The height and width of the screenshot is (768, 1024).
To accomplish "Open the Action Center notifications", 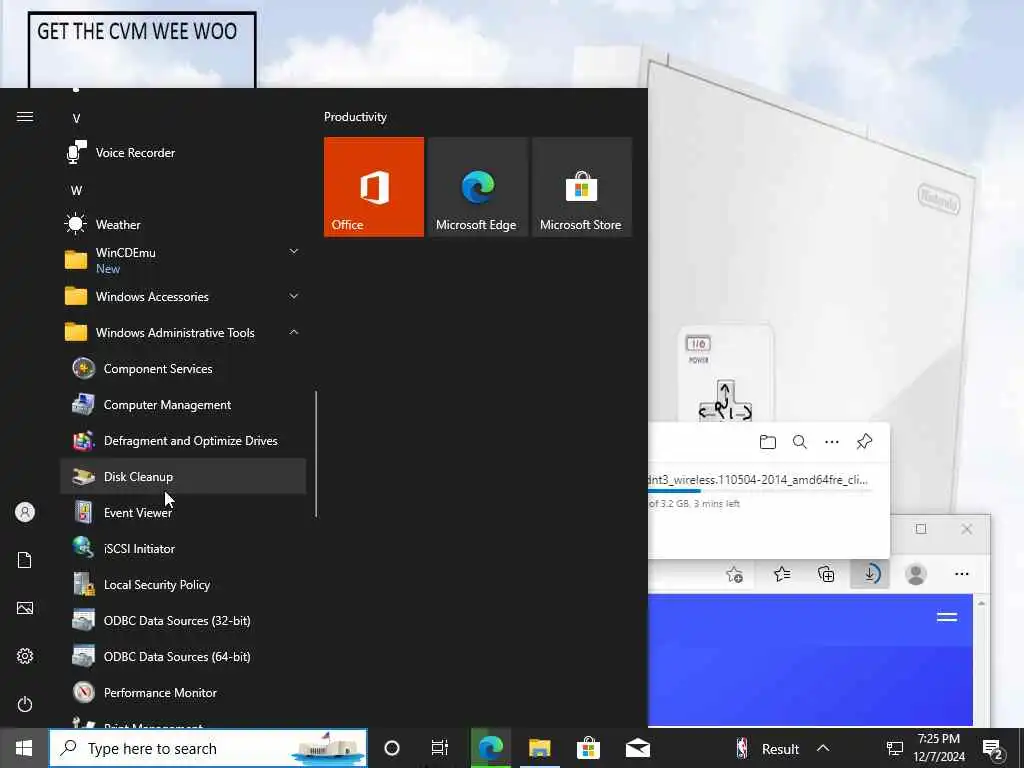I will pos(993,748).
